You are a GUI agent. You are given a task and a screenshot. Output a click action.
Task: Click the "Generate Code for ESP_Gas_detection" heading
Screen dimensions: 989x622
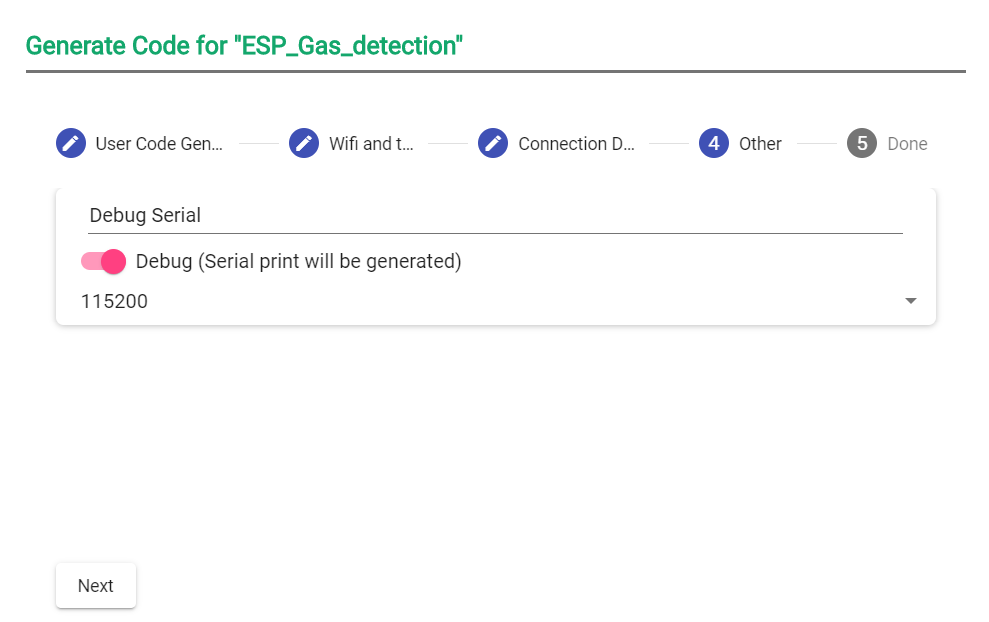245,46
